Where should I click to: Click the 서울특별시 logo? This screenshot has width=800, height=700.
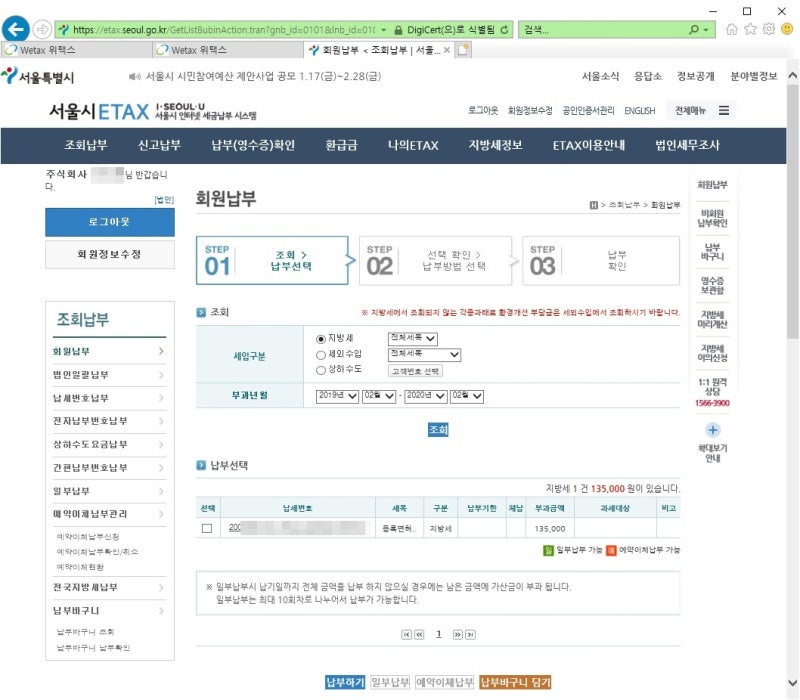click(x=37, y=77)
